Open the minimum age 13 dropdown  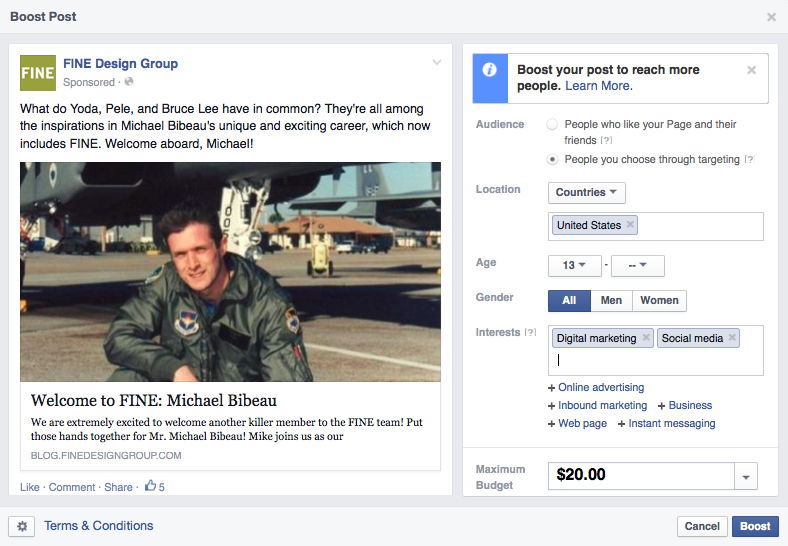574,265
